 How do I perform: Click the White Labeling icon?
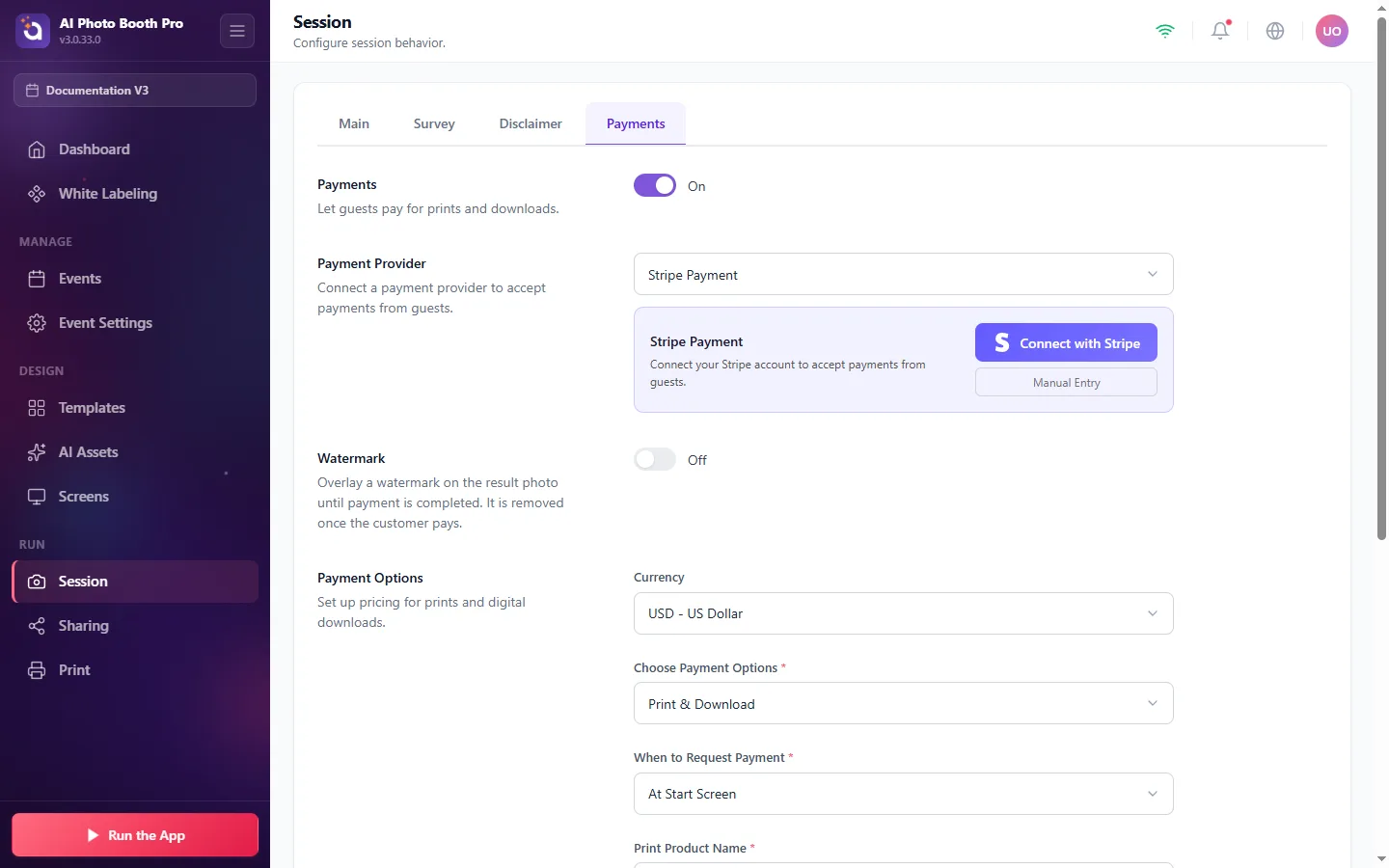tap(37, 194)
